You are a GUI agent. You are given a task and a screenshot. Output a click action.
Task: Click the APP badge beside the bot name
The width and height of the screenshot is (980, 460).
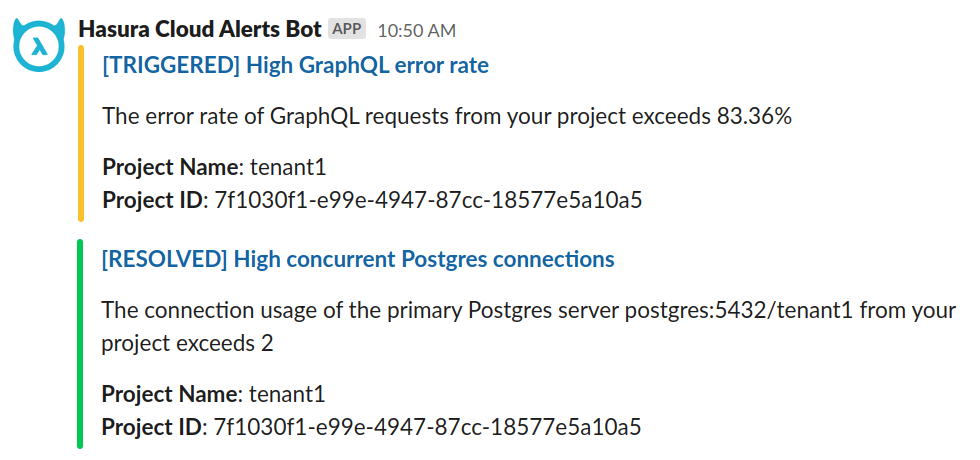[347, 29]
